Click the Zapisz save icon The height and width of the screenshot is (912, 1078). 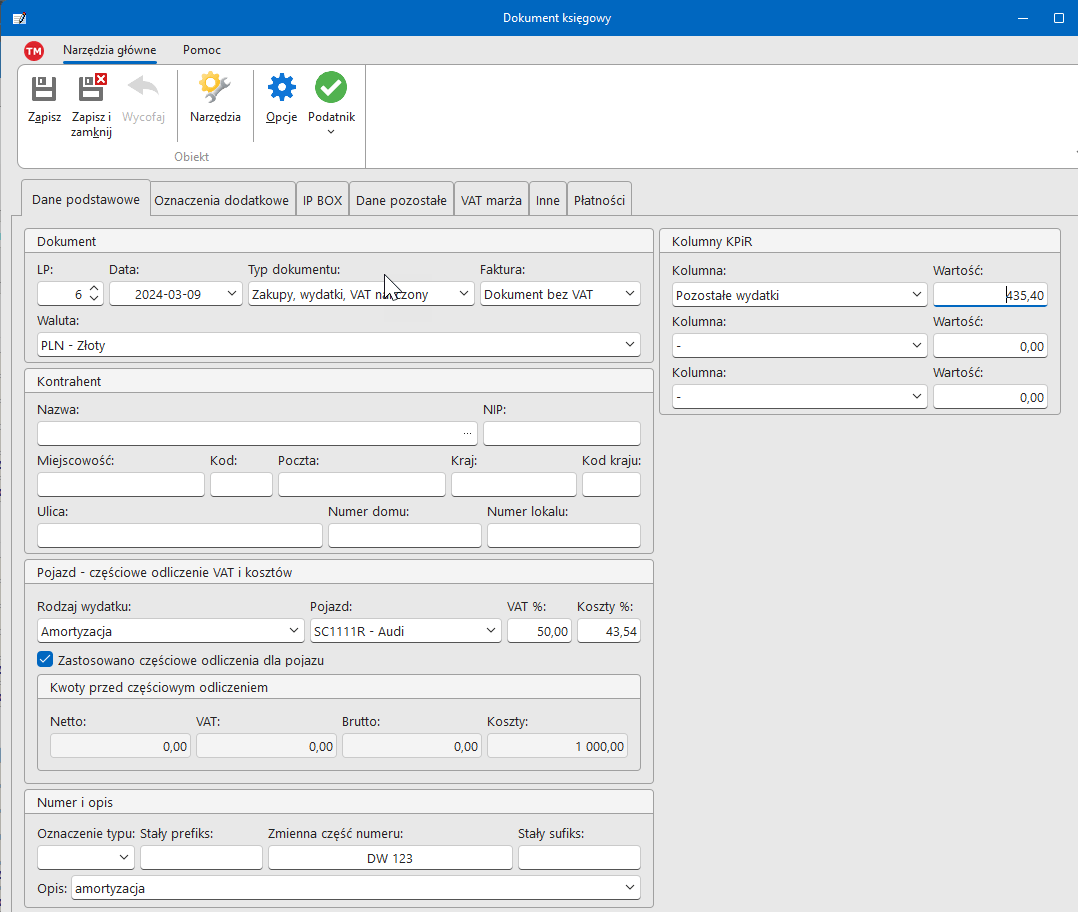44,90
